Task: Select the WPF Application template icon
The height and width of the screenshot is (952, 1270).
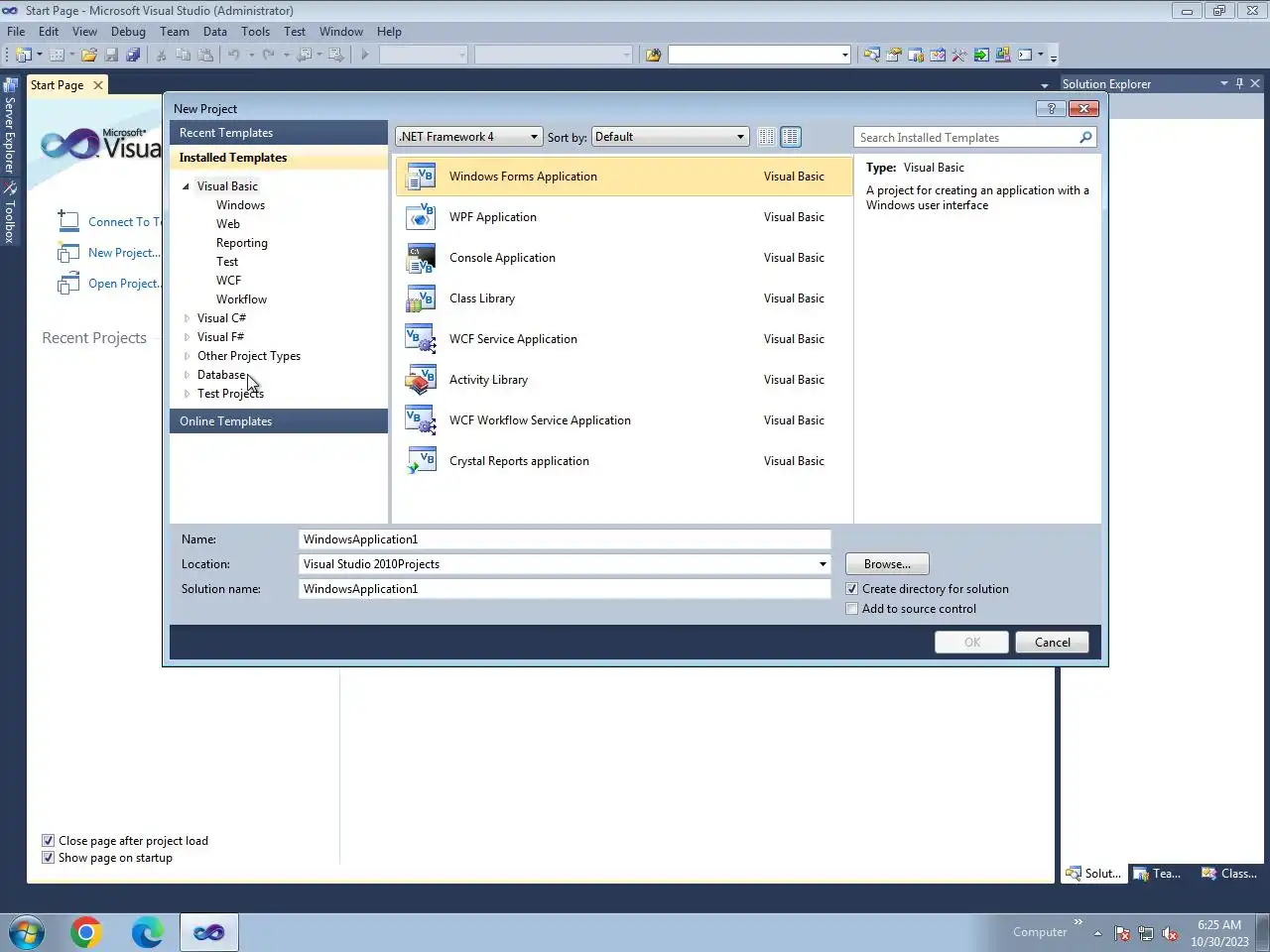Action: (x=421, y=217)
